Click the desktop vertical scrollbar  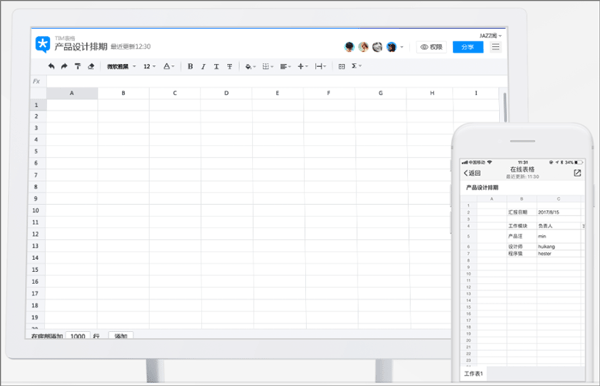coord(505,108)
